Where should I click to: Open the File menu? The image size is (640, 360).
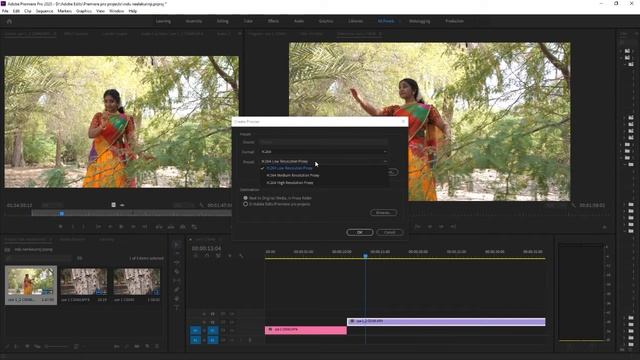pos(5,11)
